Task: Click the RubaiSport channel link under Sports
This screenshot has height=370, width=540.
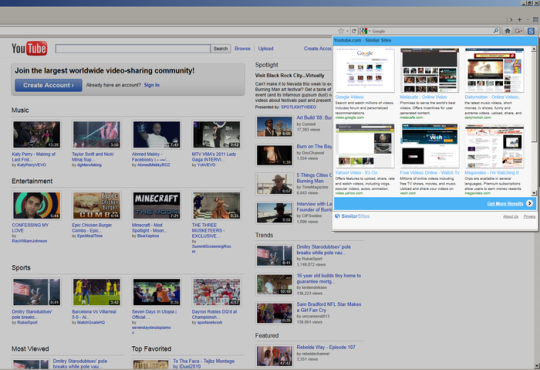Action: click(x=27, y=322)
